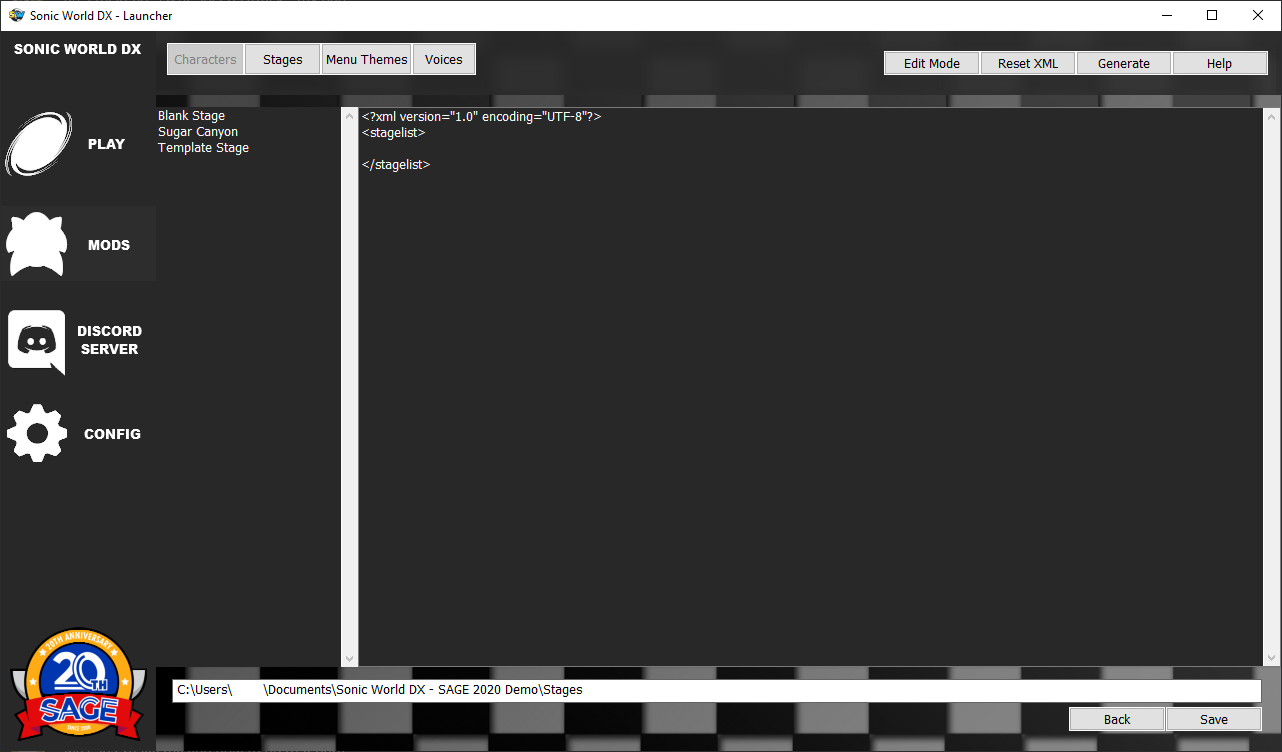Minimize the launcher window
The image size is (1282, 752).
click(1166, 15)
